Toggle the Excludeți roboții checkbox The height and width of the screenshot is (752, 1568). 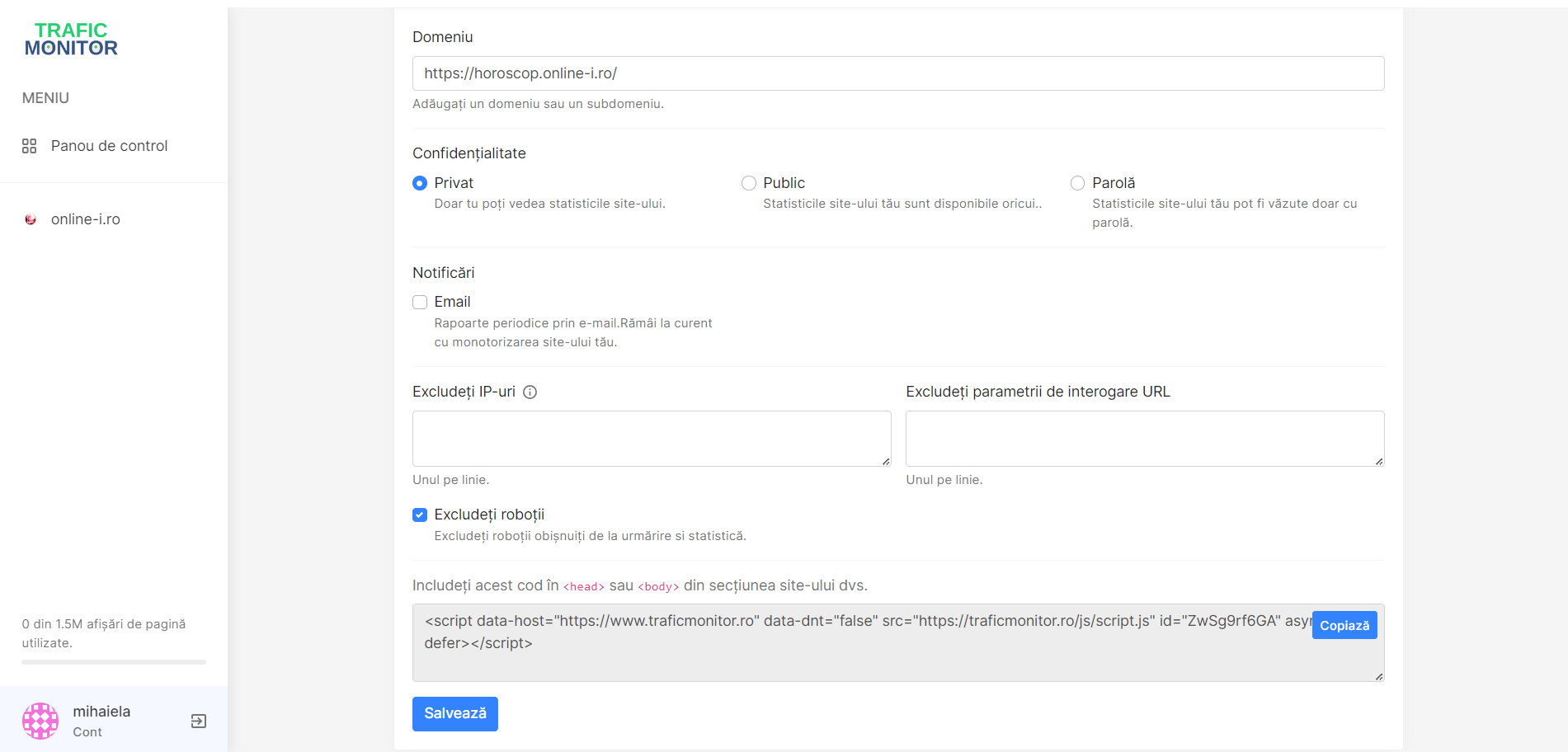coord(420,515)
